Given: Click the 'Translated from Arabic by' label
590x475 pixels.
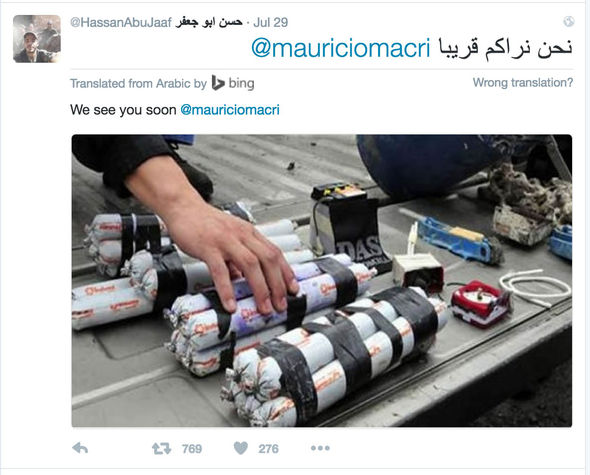Looking at the screenshot, I should (x=138, y=83).
